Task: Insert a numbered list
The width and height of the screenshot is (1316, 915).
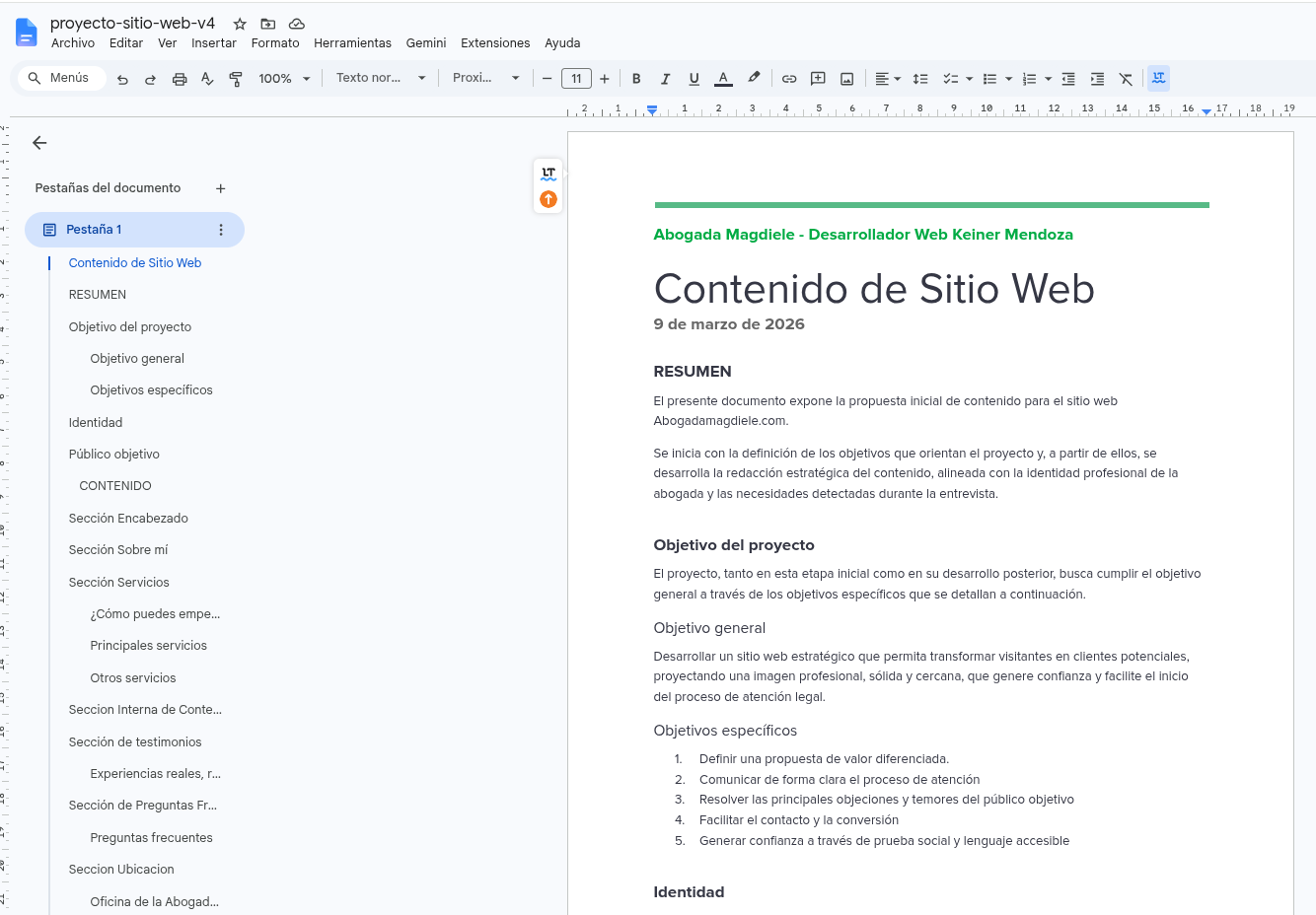Action: point(1029,79)
